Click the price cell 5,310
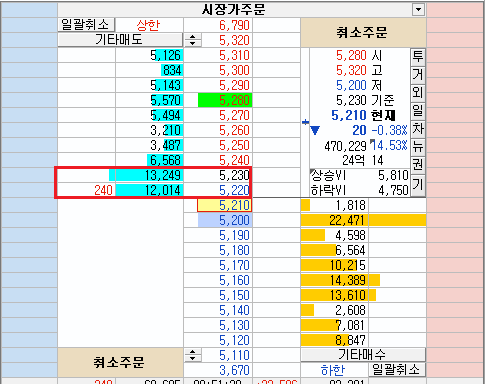485x384 pixels. 218,55
